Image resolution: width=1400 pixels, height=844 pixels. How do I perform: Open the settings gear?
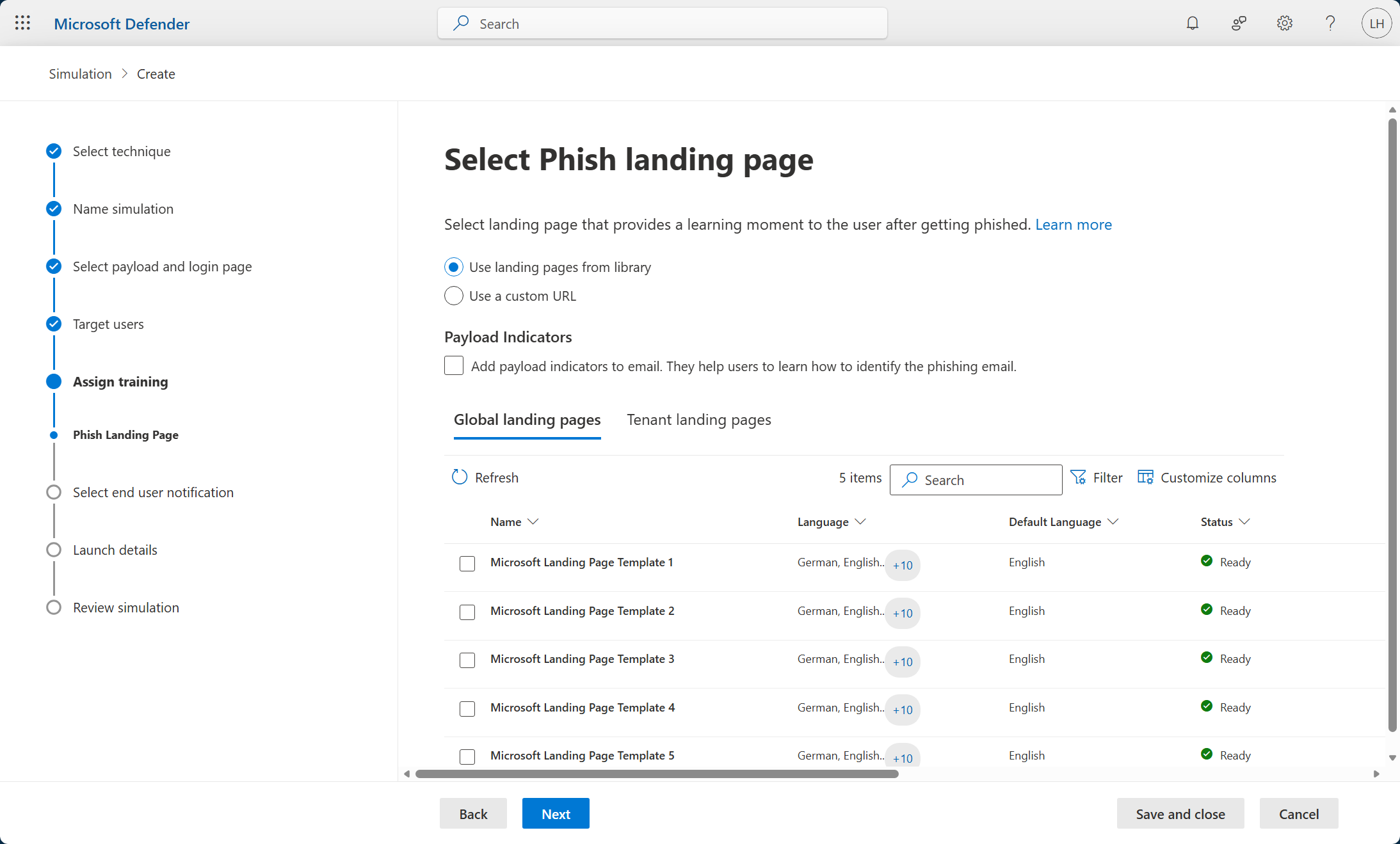coord(1284,24)
